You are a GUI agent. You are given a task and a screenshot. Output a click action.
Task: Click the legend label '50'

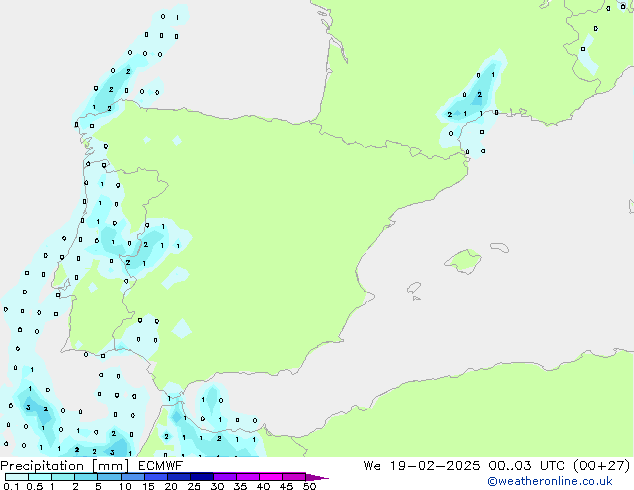click(x=309, y=486)
